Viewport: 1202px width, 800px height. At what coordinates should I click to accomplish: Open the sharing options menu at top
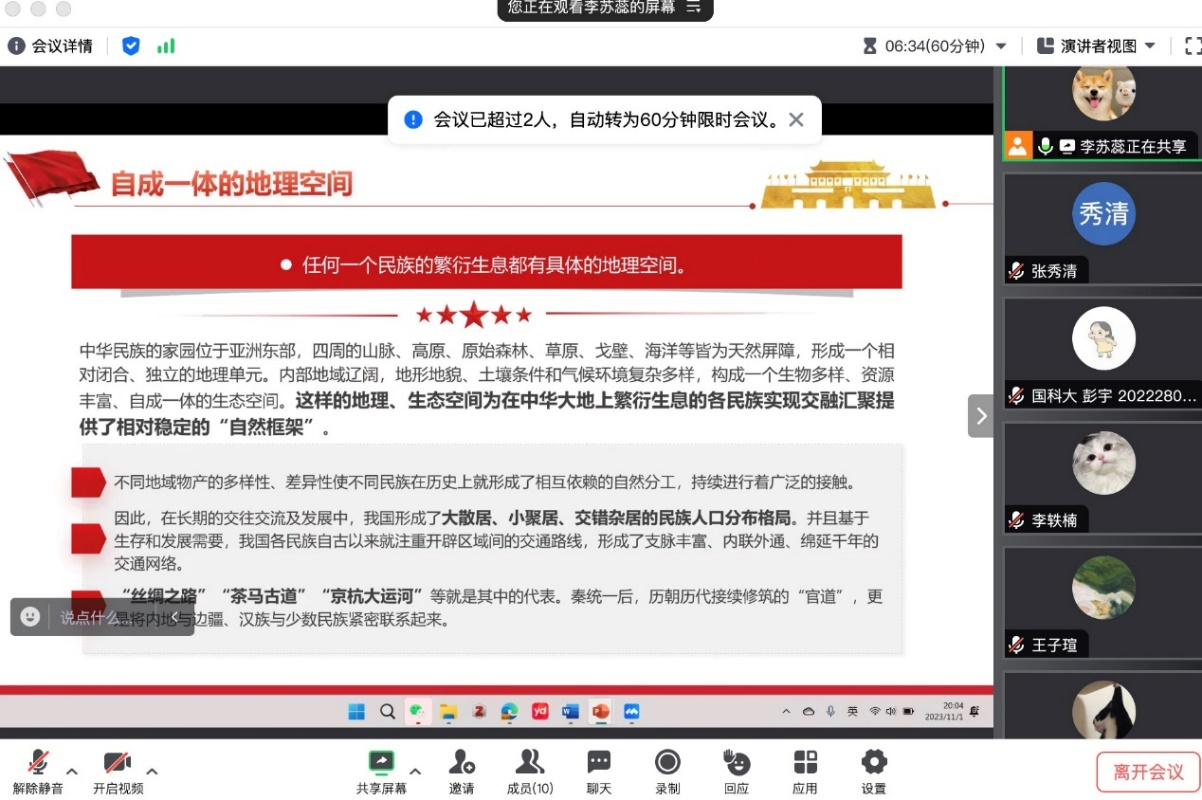[694, 8]
